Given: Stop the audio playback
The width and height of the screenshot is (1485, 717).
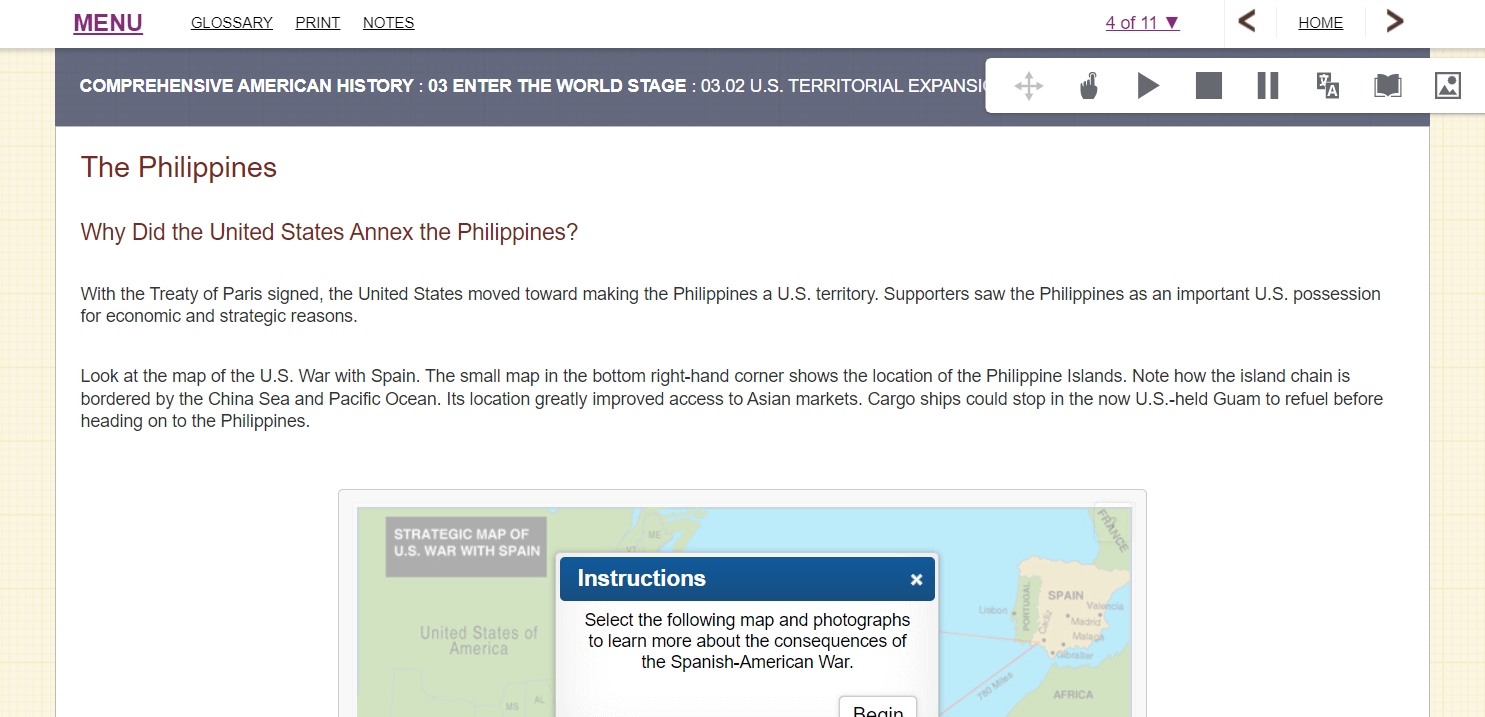Looking at the screenshot, I should tap(1208, 86).
